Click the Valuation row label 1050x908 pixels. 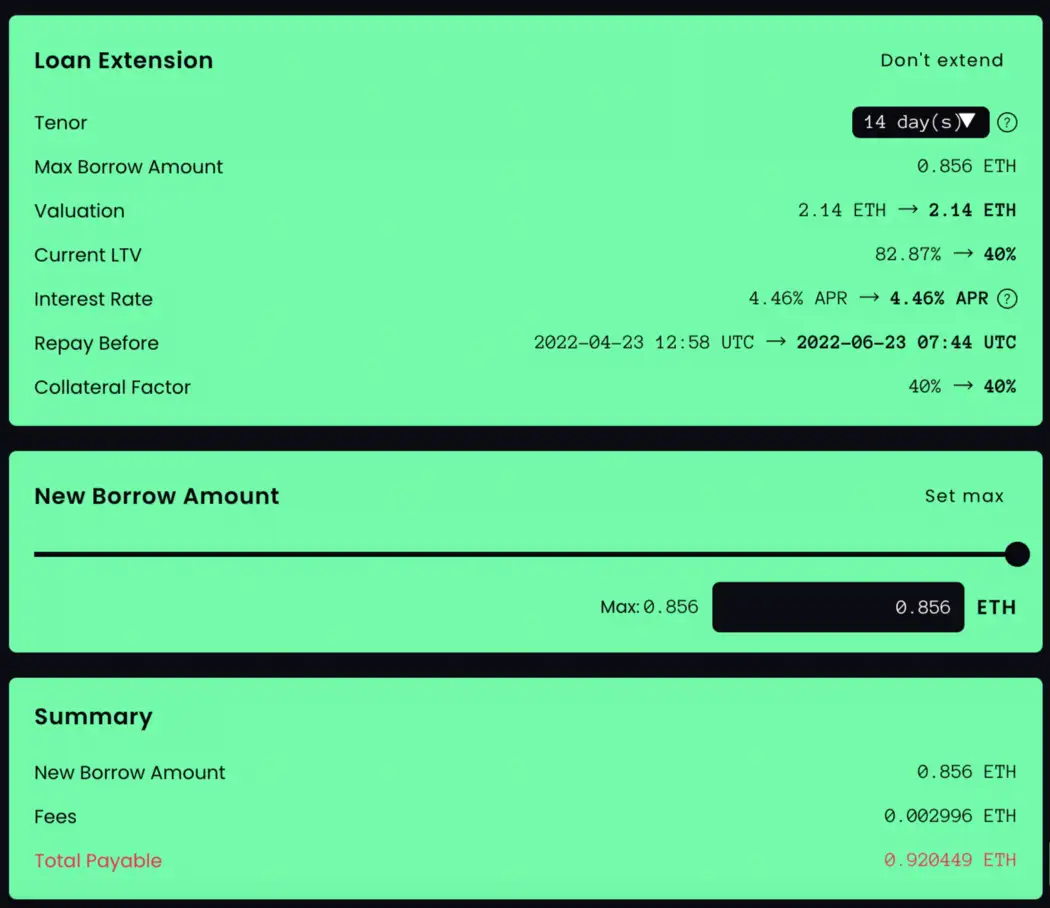point(79,211)
